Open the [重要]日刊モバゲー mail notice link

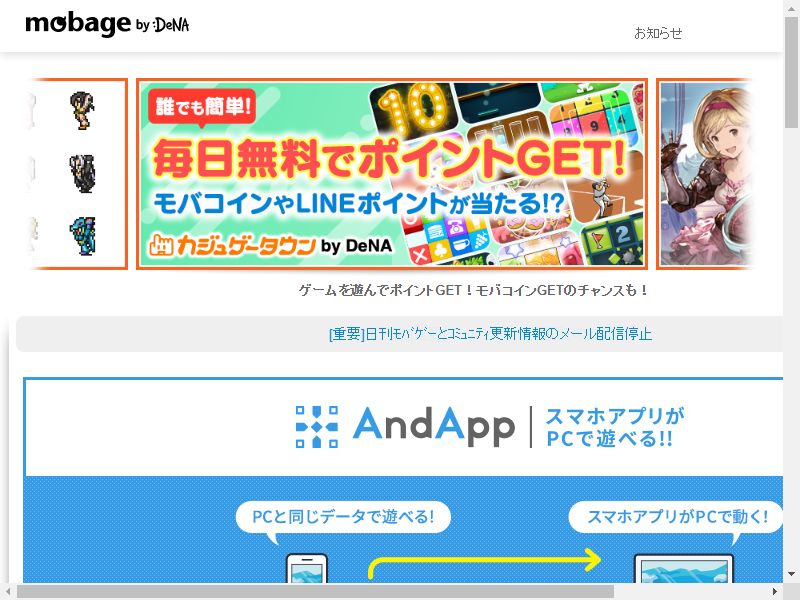[x=490, y=334]
